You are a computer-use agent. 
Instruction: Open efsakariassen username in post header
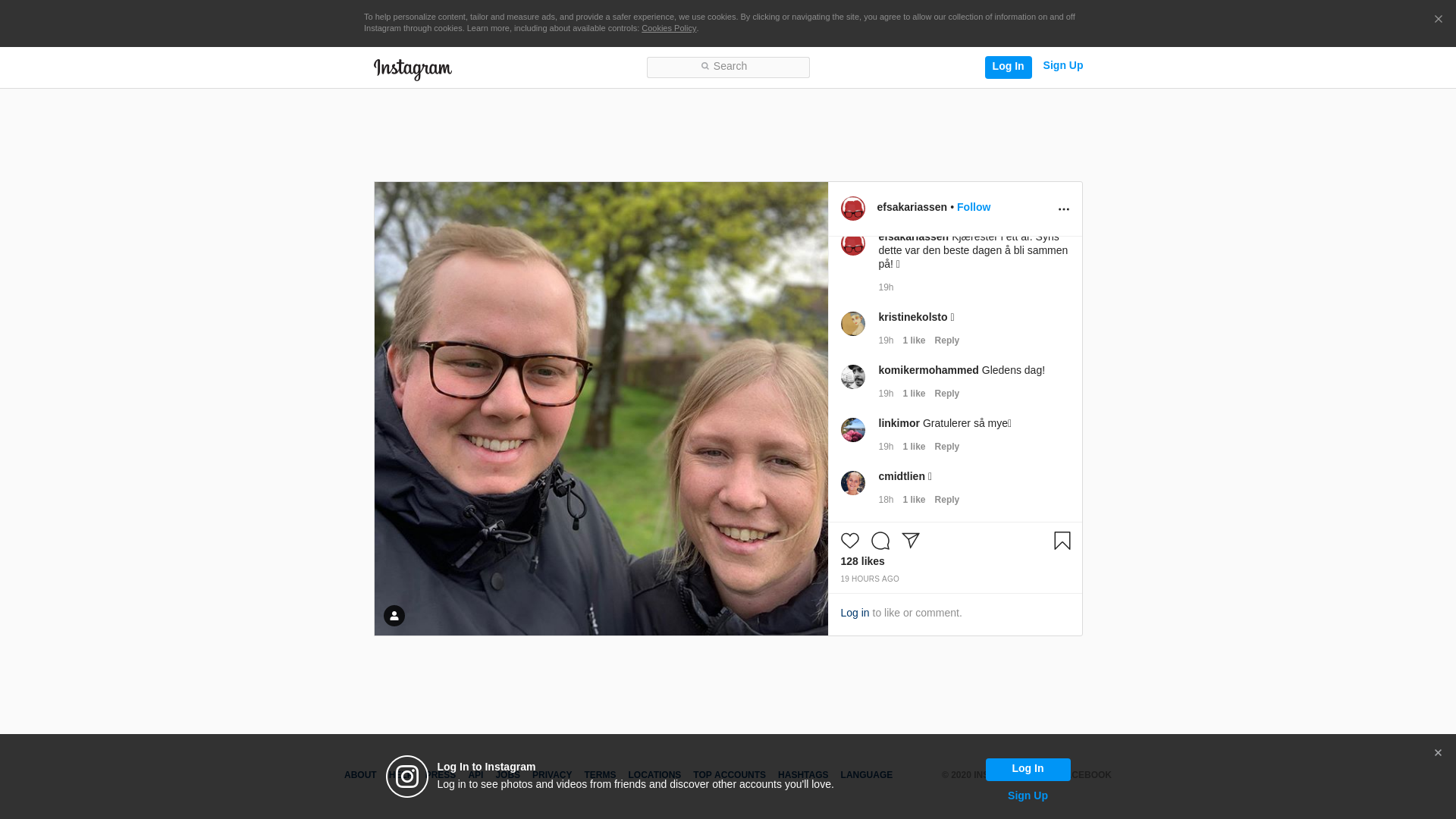click(912, 208)
